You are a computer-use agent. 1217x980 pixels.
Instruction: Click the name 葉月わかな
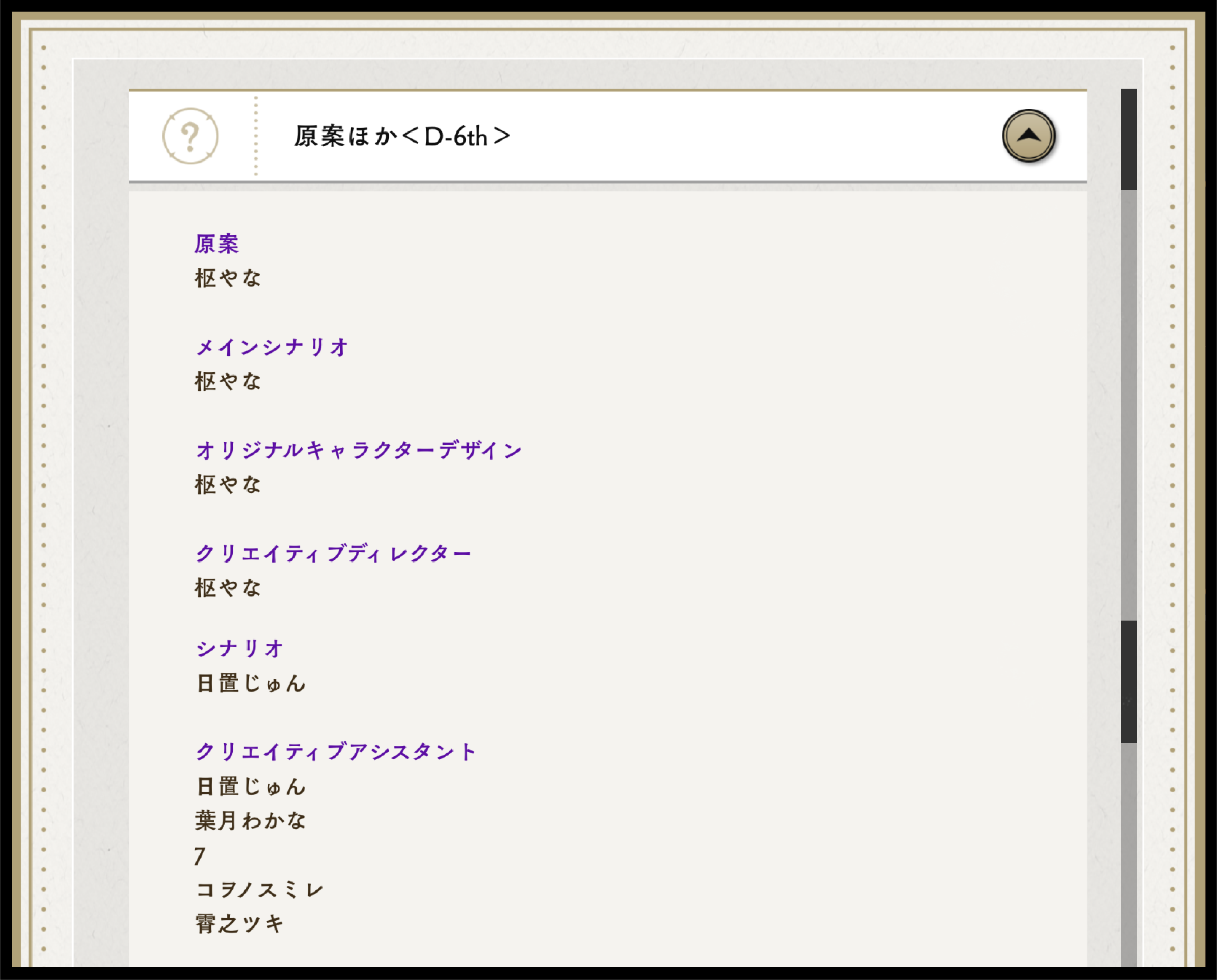pyautogui.click(x=251, y=821)
